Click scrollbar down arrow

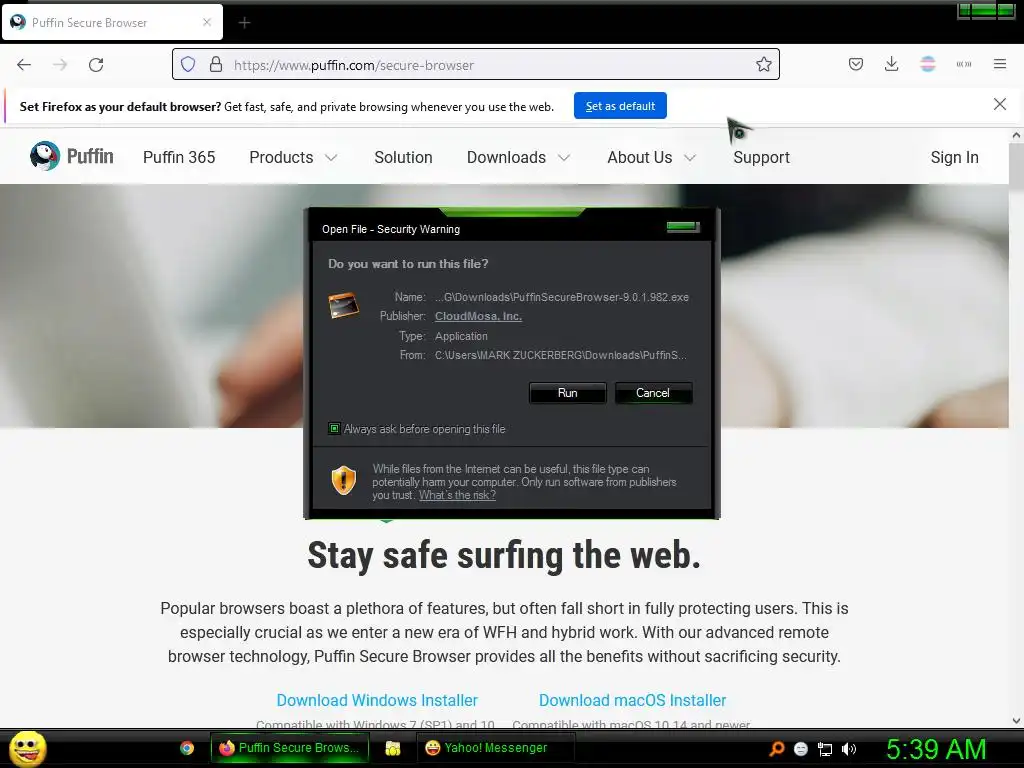pos(1016,721)
